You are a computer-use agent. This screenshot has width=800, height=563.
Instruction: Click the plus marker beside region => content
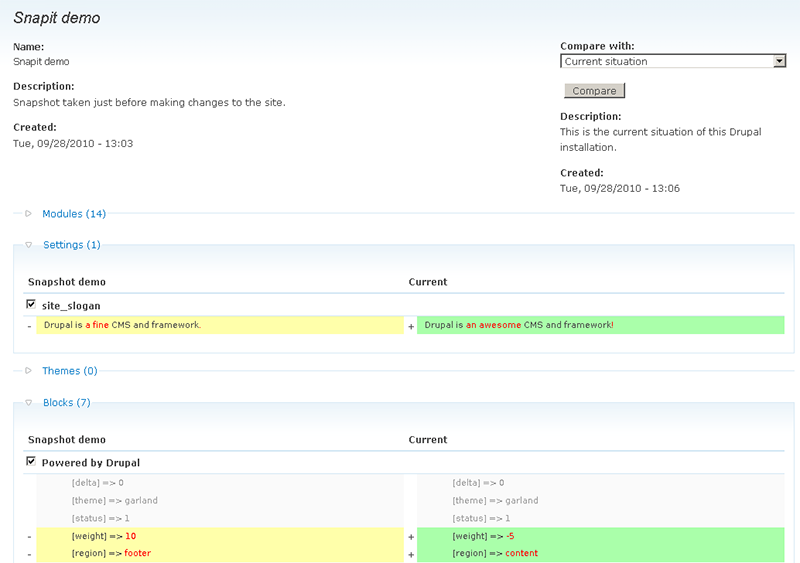coord(410,554)
